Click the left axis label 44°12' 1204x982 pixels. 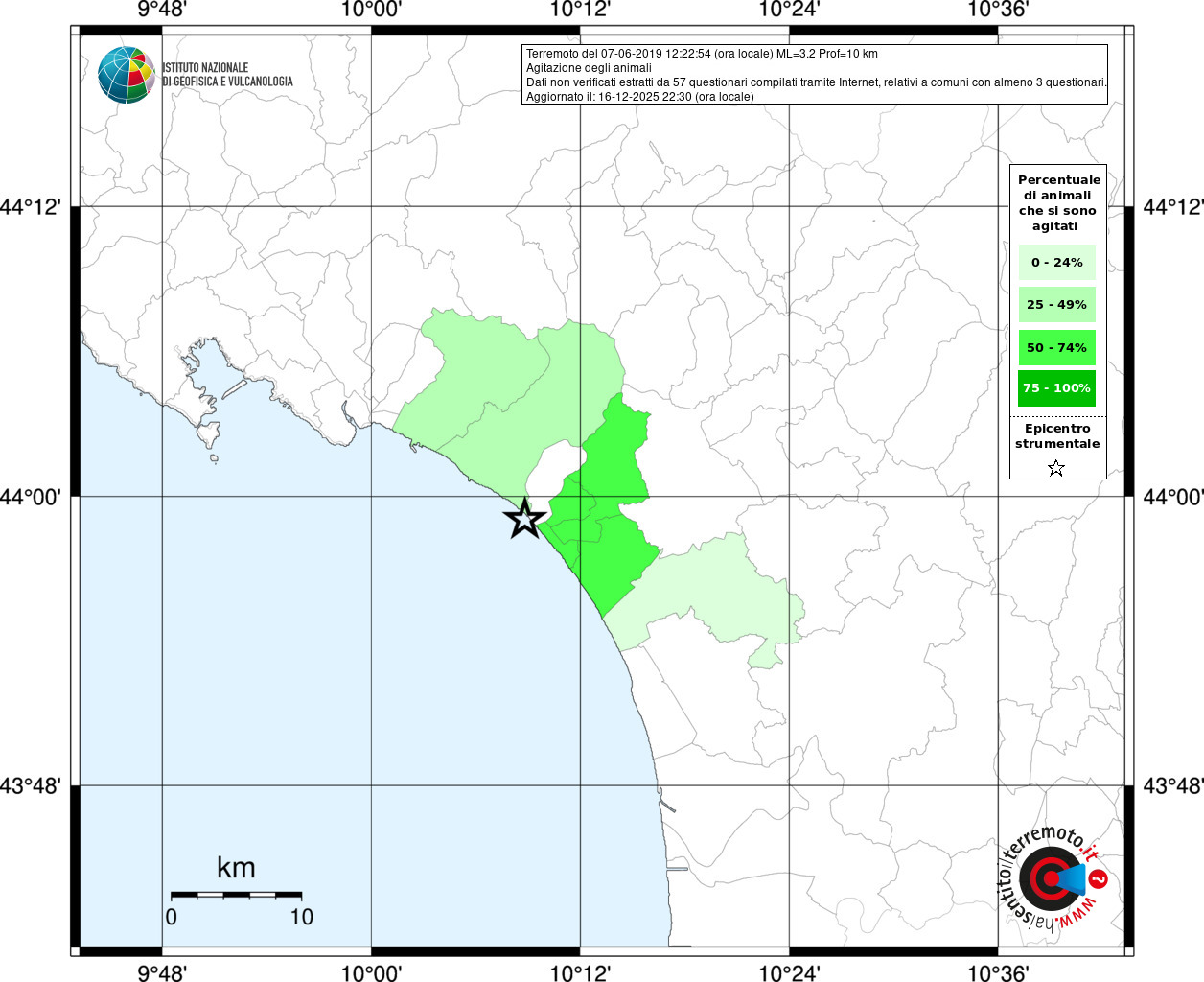pyautogui.click(x=31, y=207)
